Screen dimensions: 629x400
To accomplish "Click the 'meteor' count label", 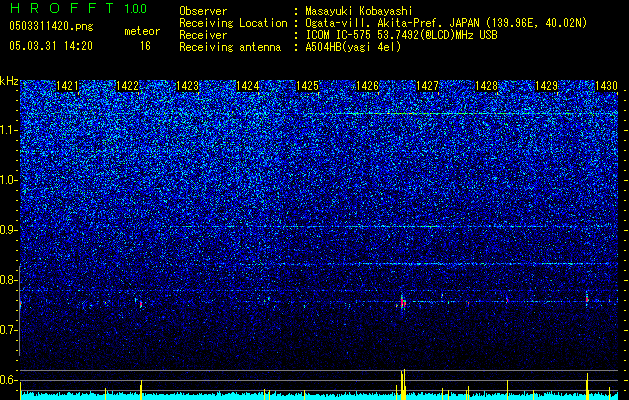I will (x=142, y=31).
